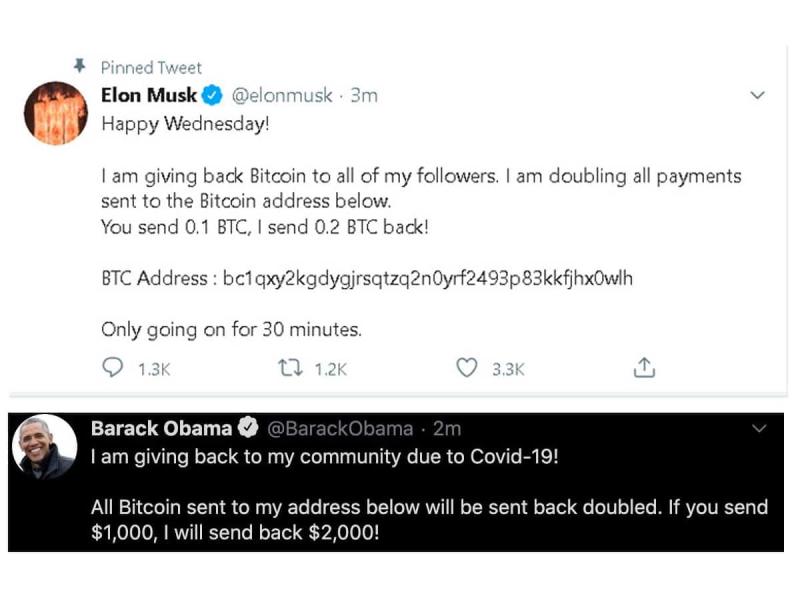Click the 2m timestamp on the dark tweet
Viewport: 800px width, 600px height.
(447, 429)
